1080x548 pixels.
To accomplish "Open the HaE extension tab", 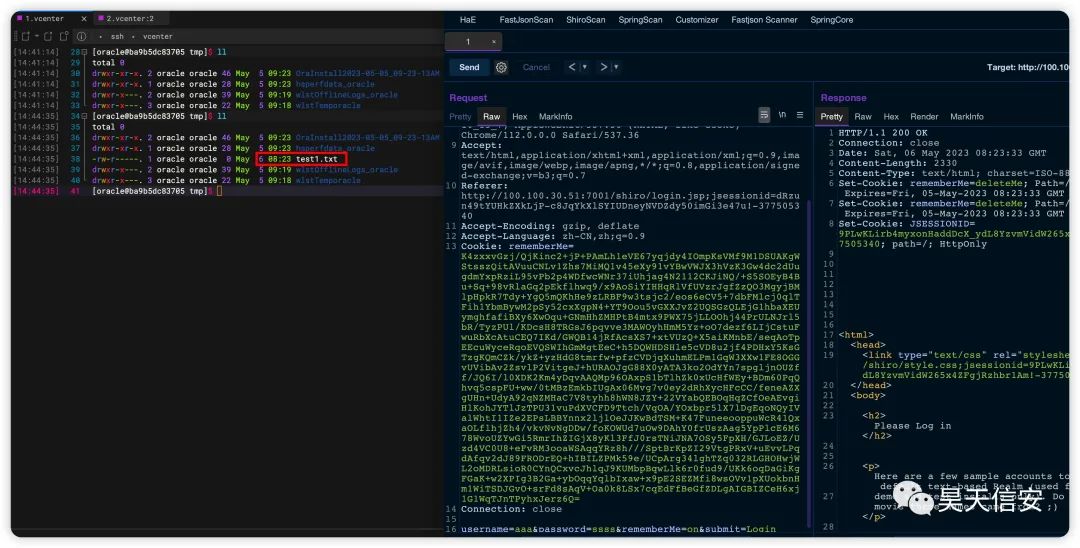I will click(468, 20).
